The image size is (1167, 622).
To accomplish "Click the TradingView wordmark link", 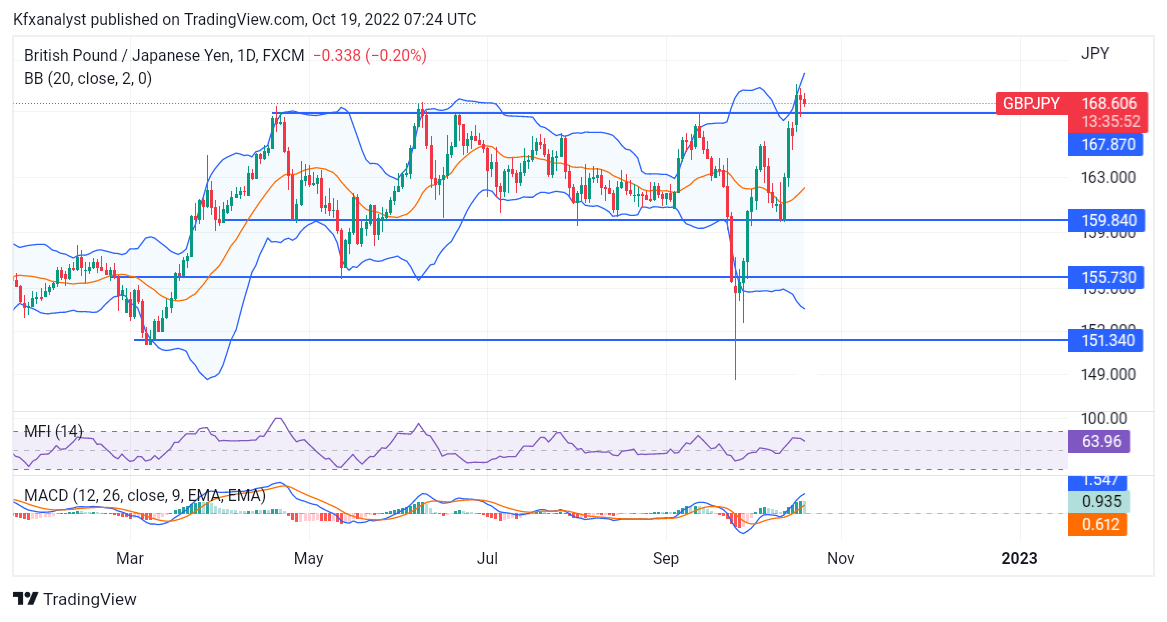I will [90, 599].
